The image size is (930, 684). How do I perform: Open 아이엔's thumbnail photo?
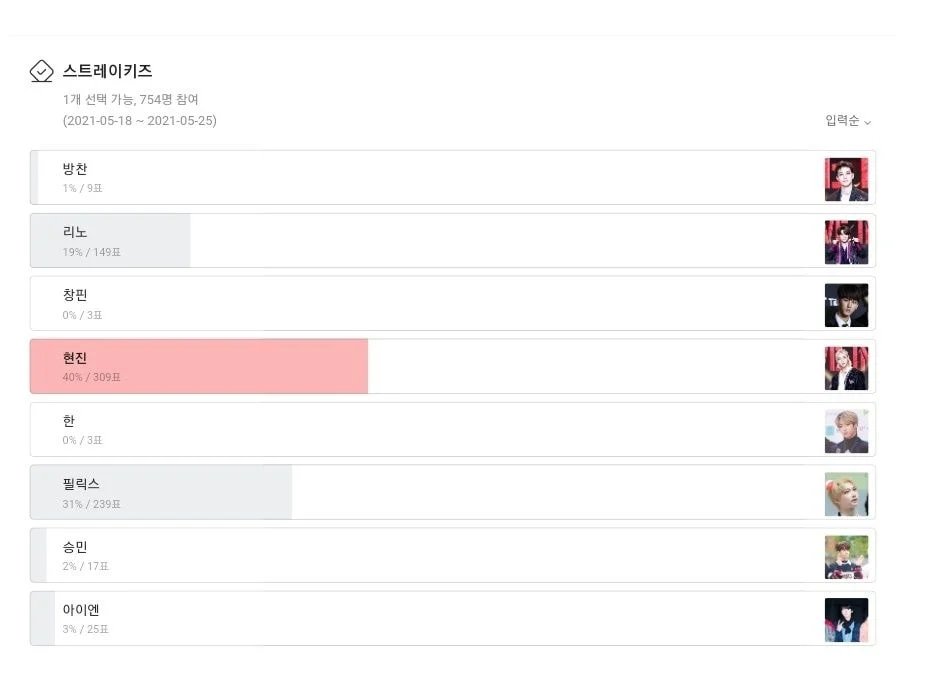point(846,620)
